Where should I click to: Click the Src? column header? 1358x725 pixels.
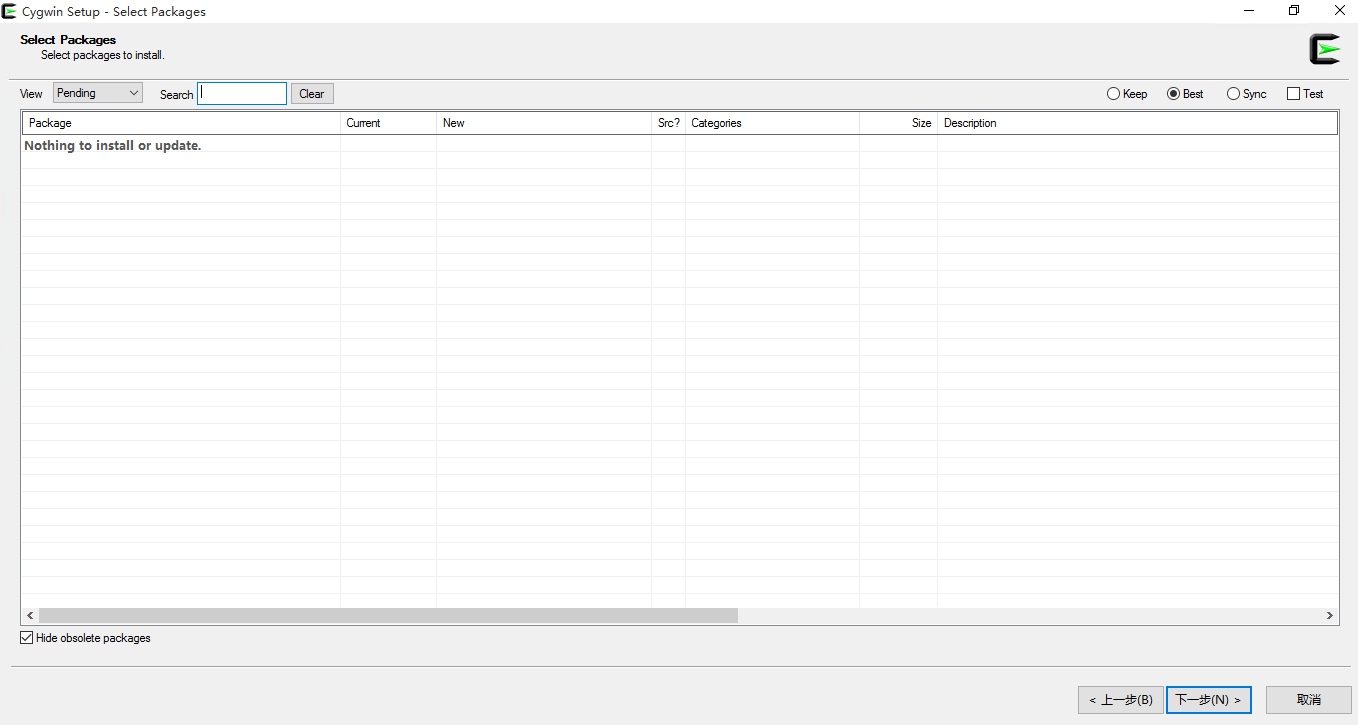669,123
